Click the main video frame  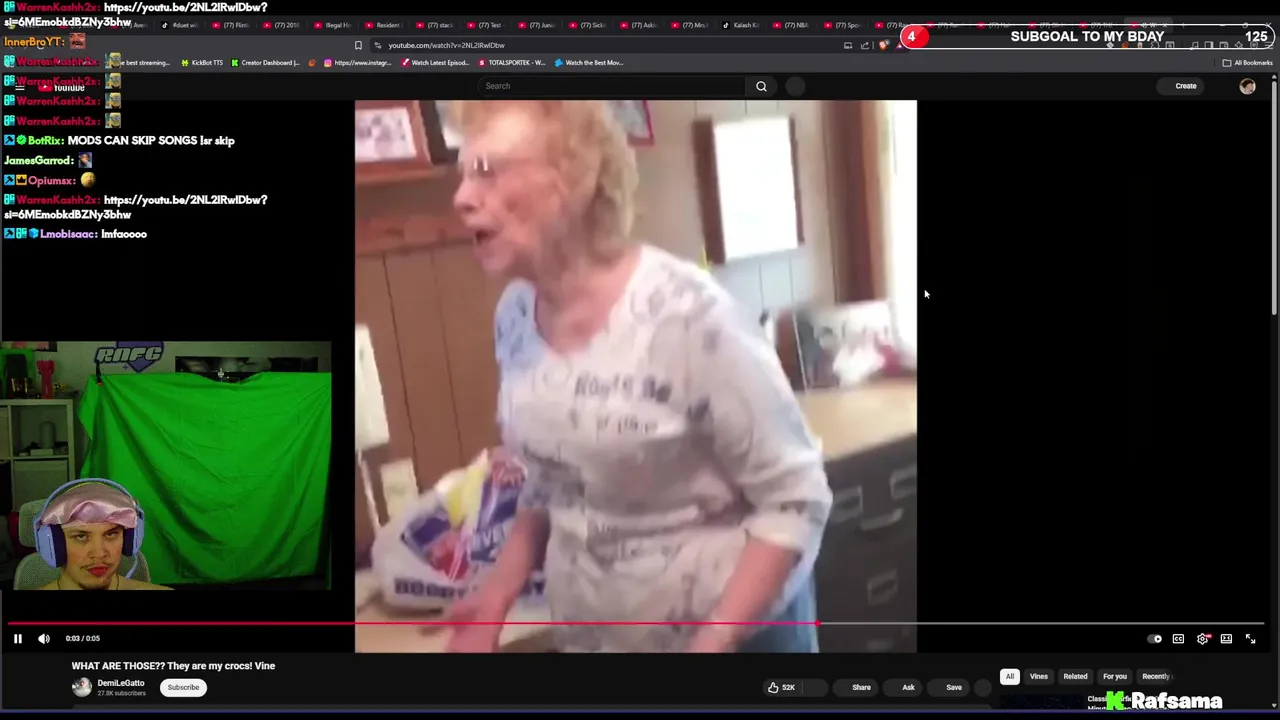tap(635, 376)
